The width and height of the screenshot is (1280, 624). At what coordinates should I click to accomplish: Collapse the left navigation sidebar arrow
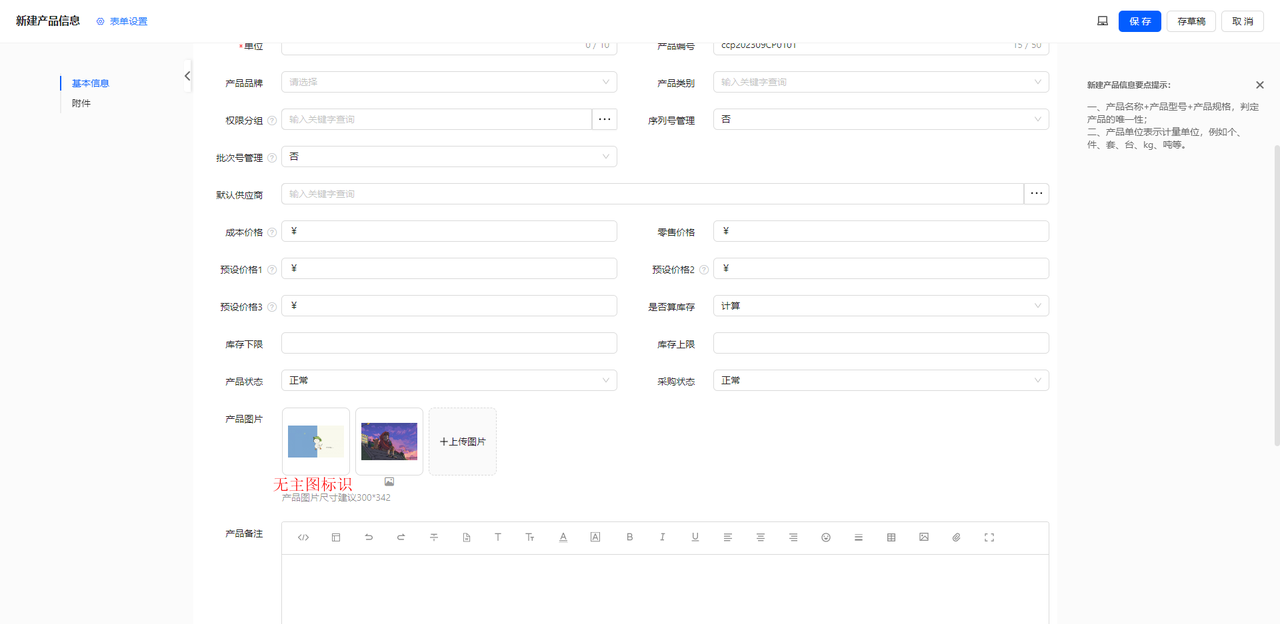pyautogui.click(x=187, y=76)
